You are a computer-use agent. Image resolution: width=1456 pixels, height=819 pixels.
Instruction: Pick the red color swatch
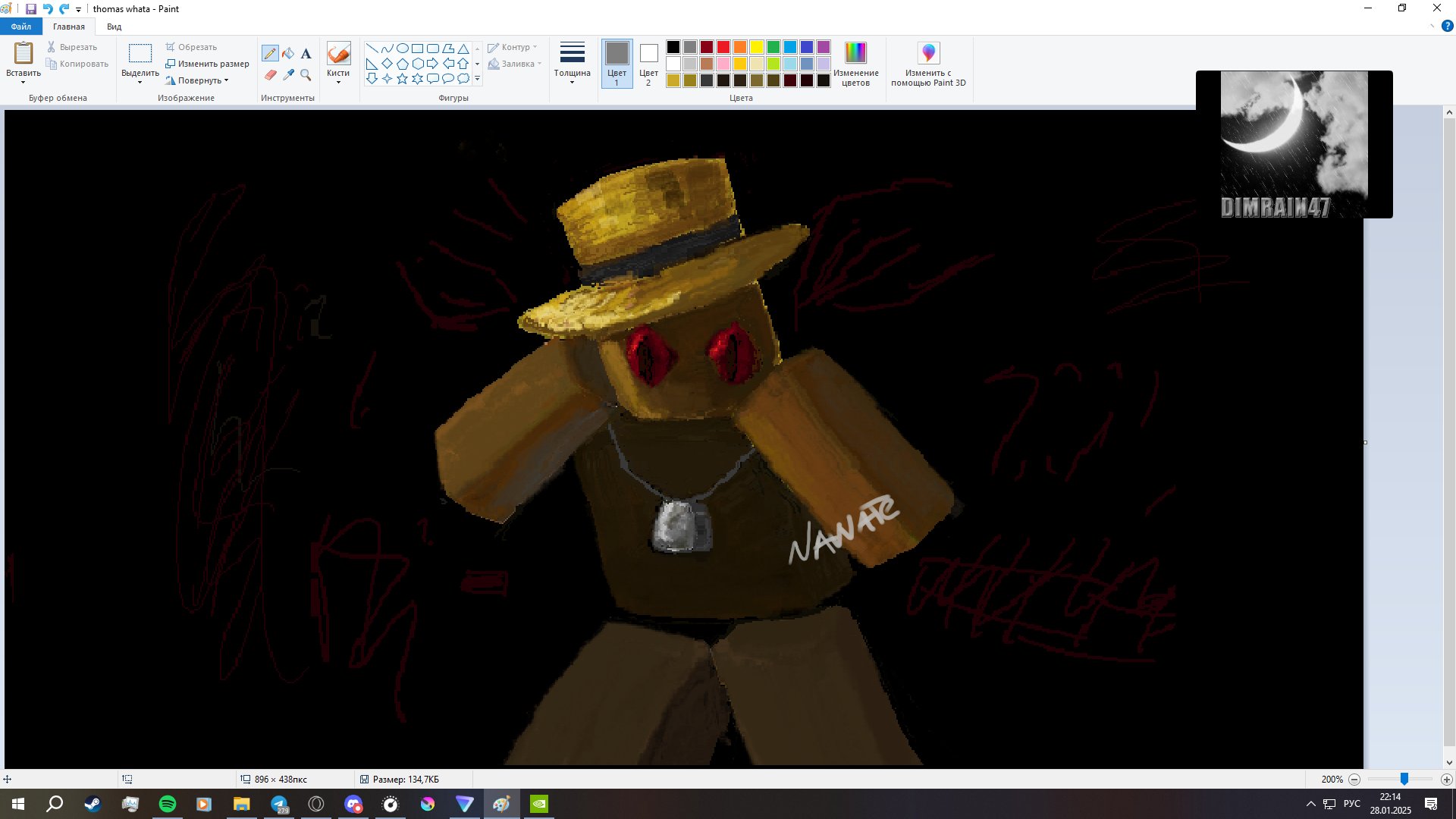click(x=723, y=47)
